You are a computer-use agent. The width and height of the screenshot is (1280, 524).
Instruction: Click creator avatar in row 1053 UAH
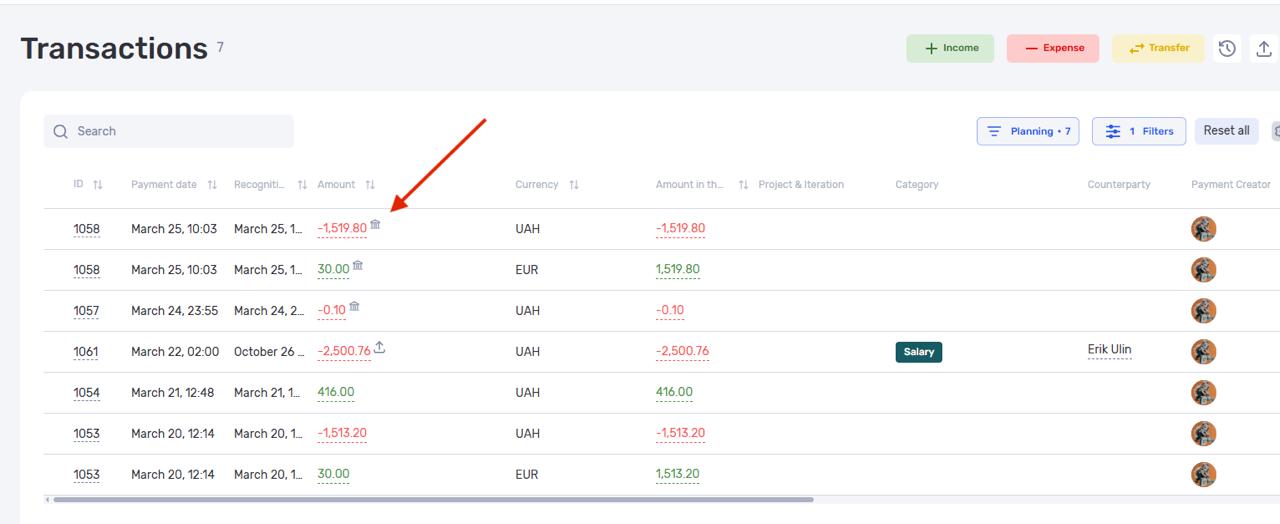click(x=1204, y=434)
